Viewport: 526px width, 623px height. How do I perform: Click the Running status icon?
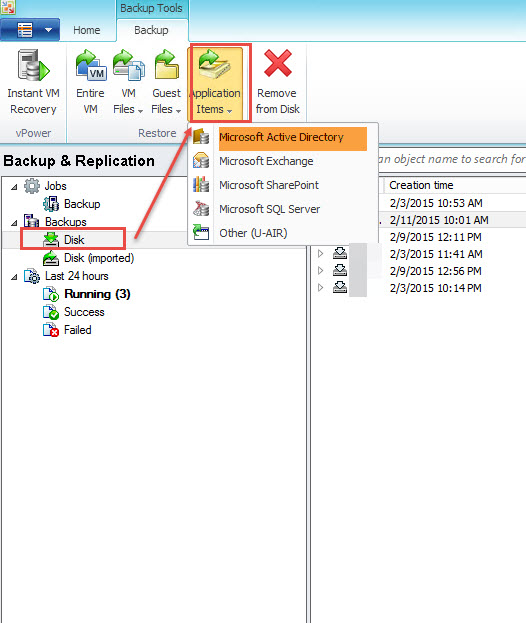pyautogui.click(x=51, y=294)
